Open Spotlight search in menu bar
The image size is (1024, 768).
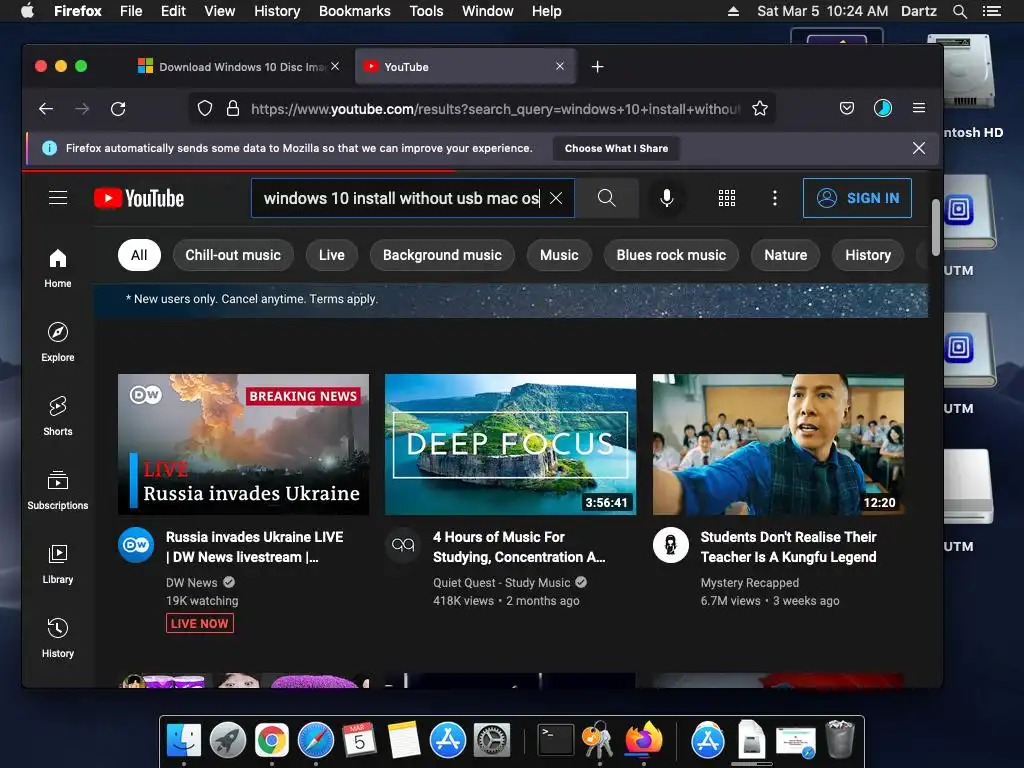coord(959,11)
